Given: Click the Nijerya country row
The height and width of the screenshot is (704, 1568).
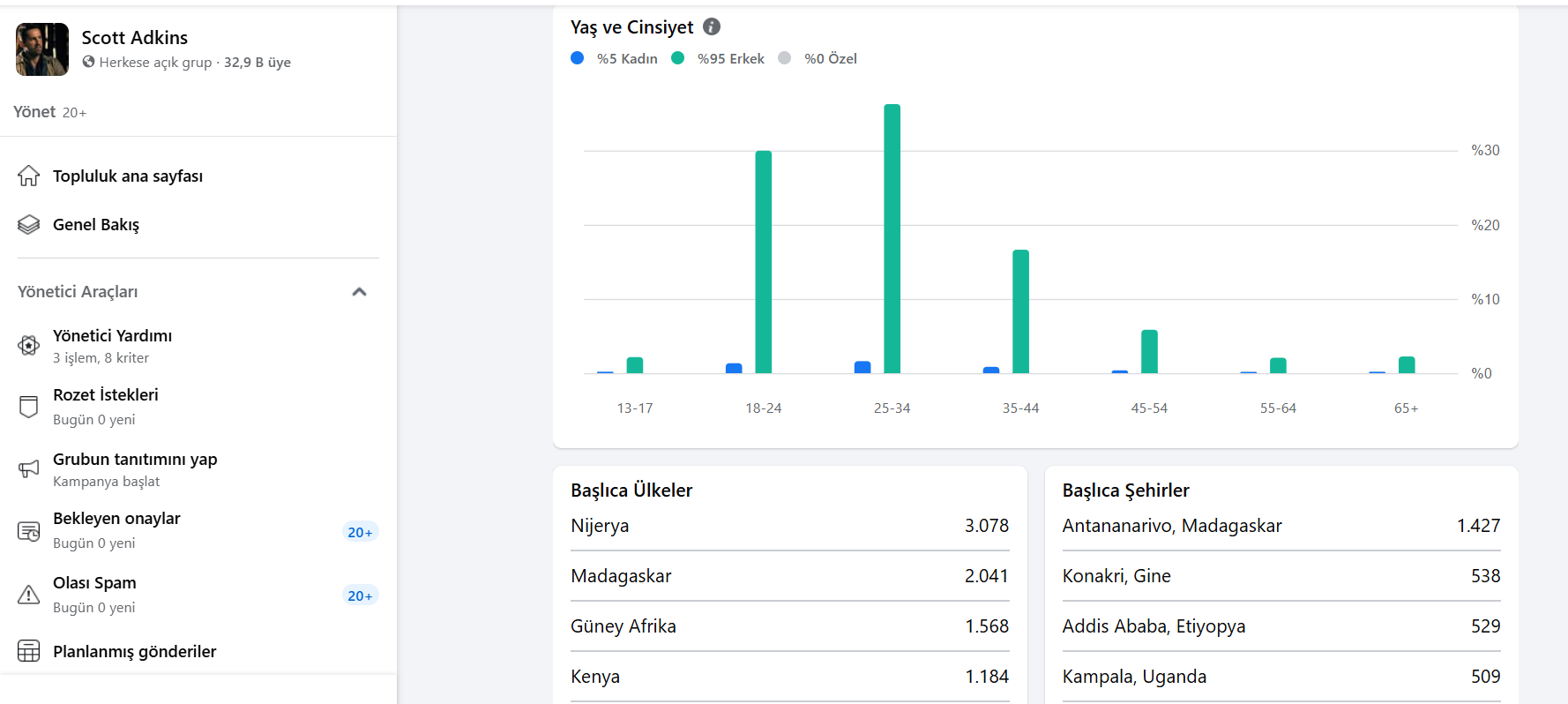Looking at the screenshot, I should (x=789, y=526).
